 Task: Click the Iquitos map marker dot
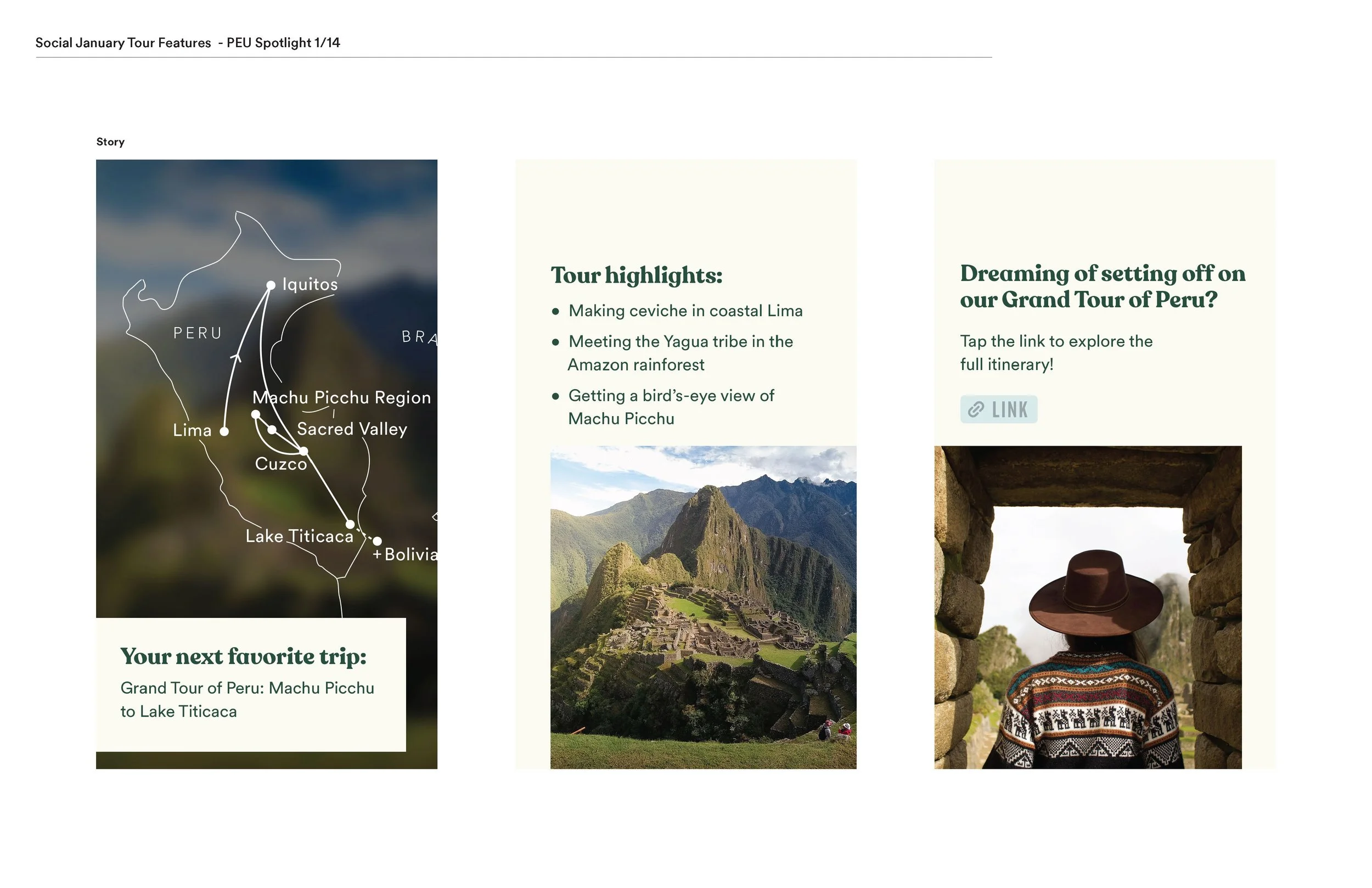click(271, 285)
